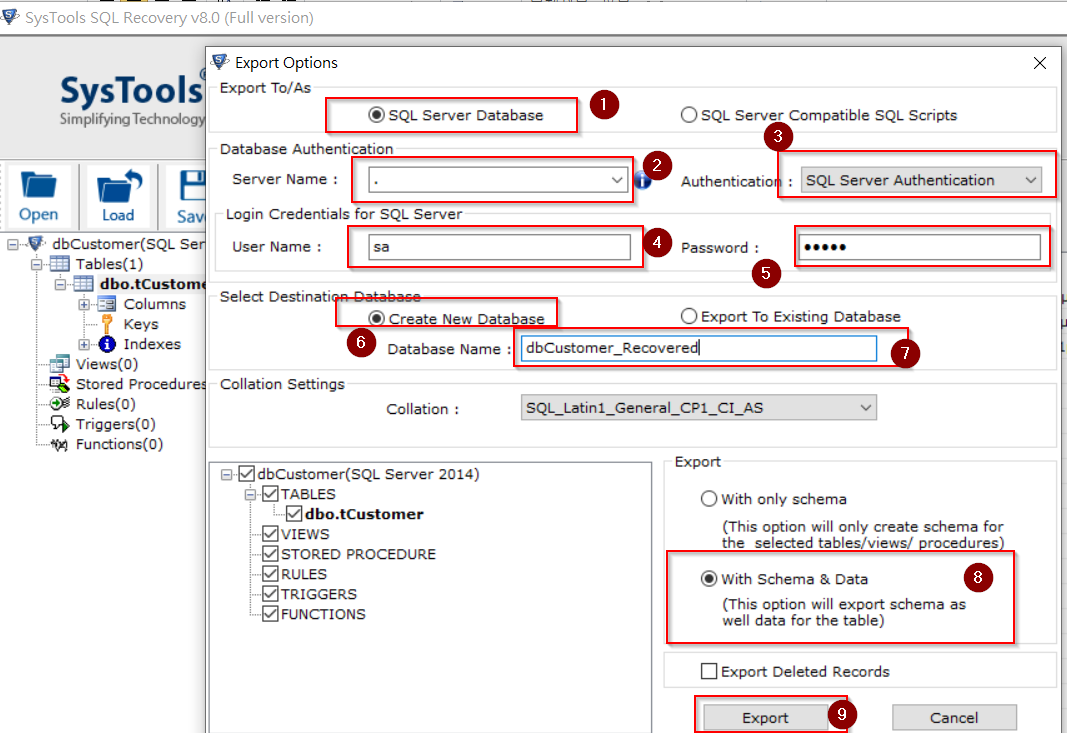Click the Save toolbar icon

(193, 185)
